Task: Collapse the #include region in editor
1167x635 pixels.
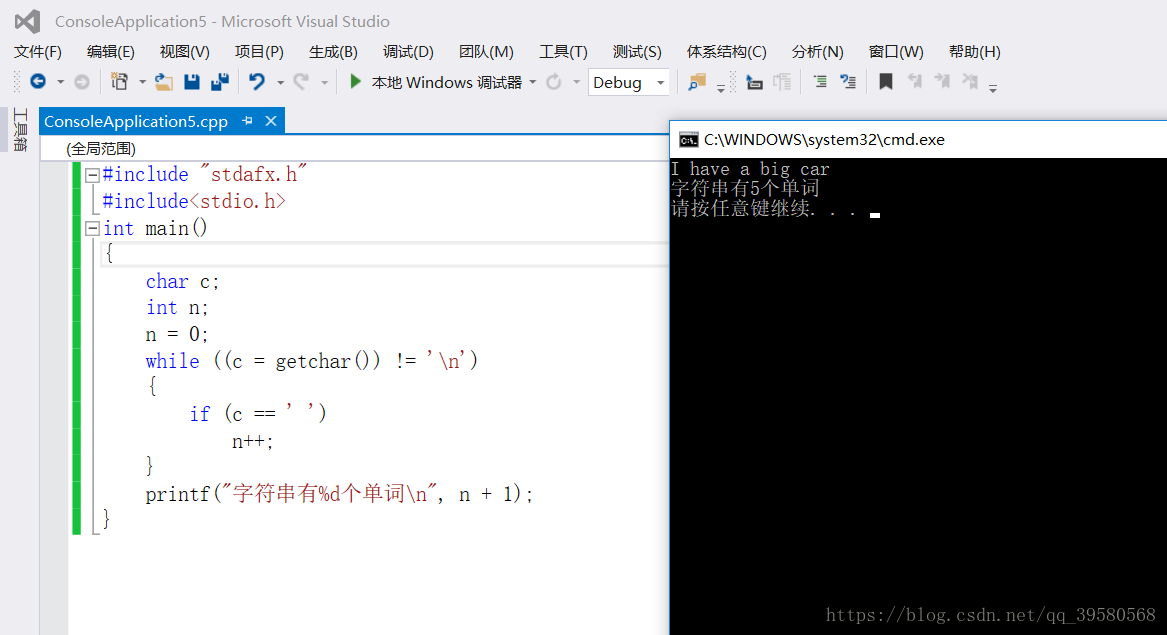Action: click(92, 175)
